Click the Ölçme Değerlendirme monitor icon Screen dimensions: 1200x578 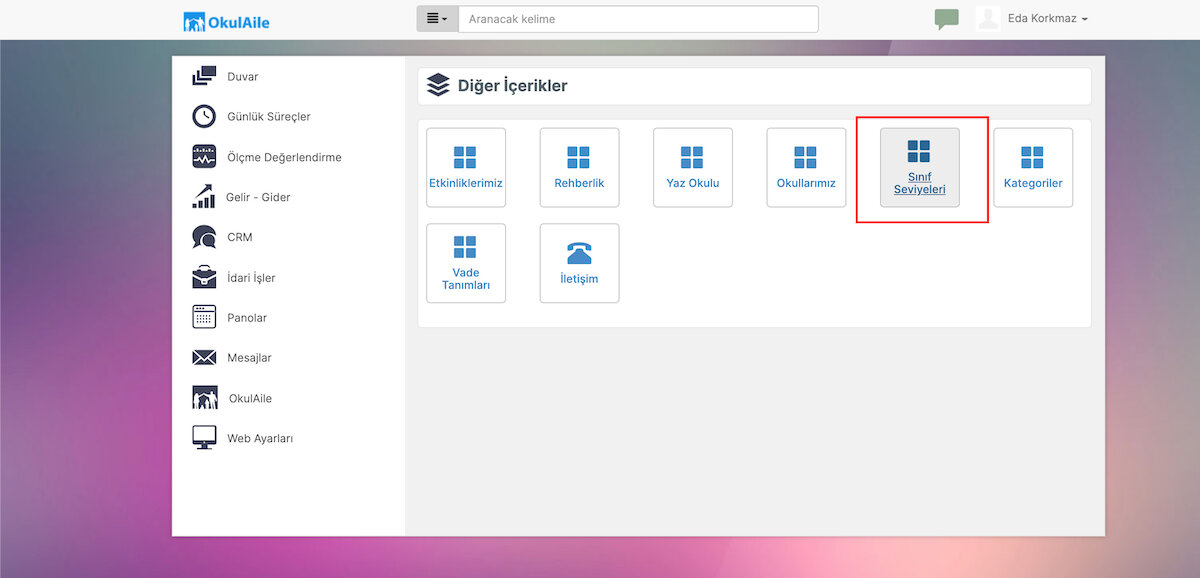pyautogui.click(x=204, y=157)
